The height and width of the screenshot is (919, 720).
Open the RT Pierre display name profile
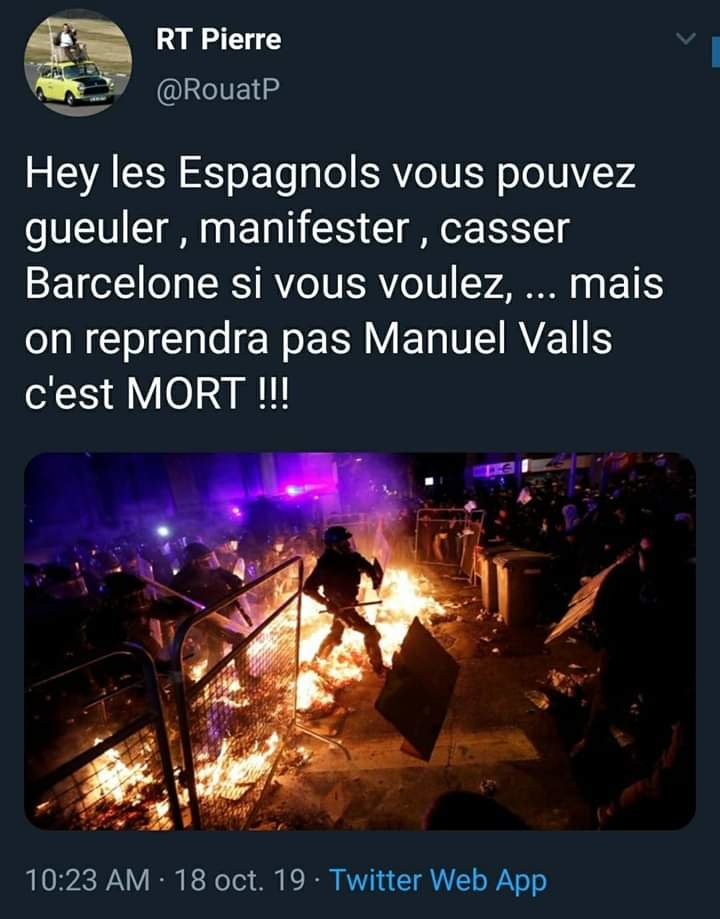coord(218,40)
